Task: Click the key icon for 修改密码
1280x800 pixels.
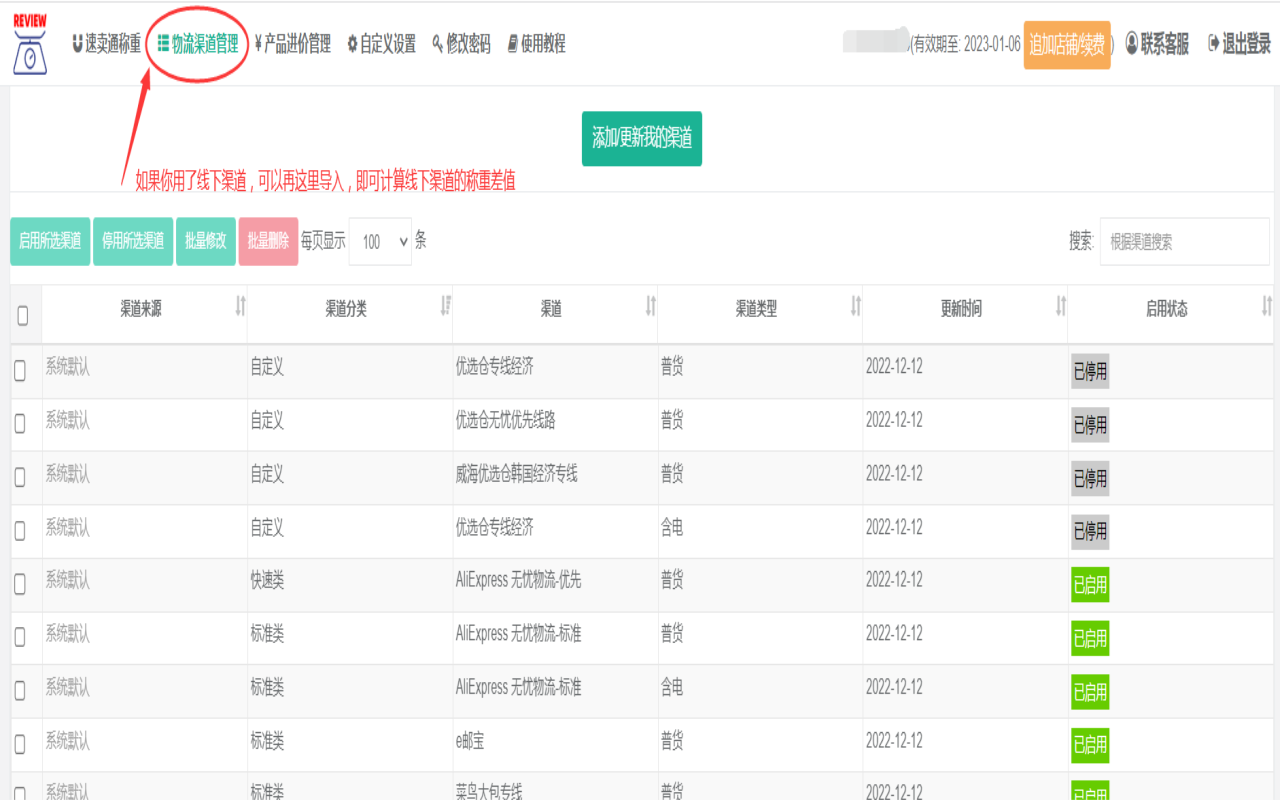Action: coord(437,44)
